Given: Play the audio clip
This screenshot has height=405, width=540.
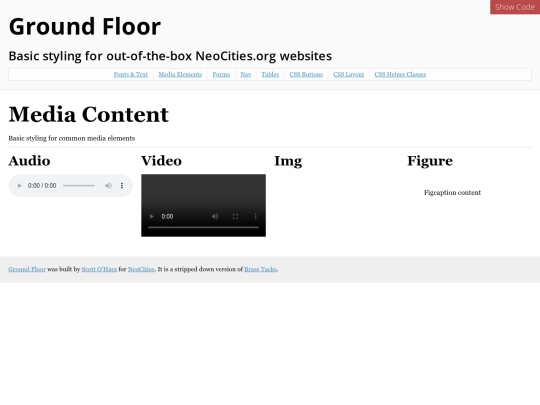Looking at the screenshot, I should click(20, 186).
